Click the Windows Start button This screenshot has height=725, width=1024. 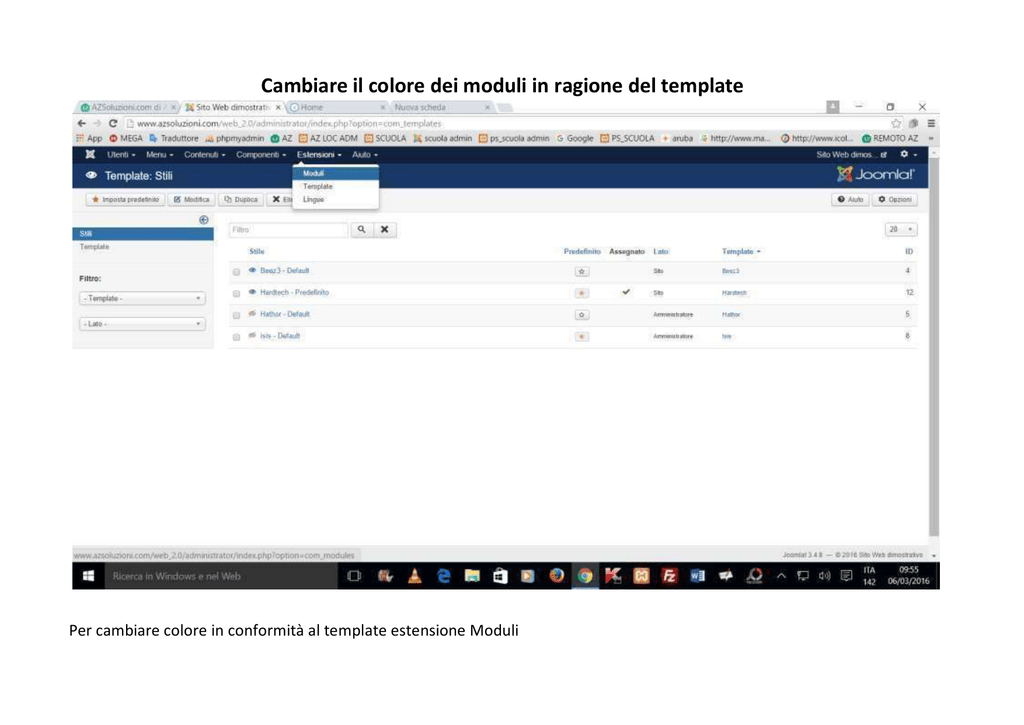tap(88, 576)
